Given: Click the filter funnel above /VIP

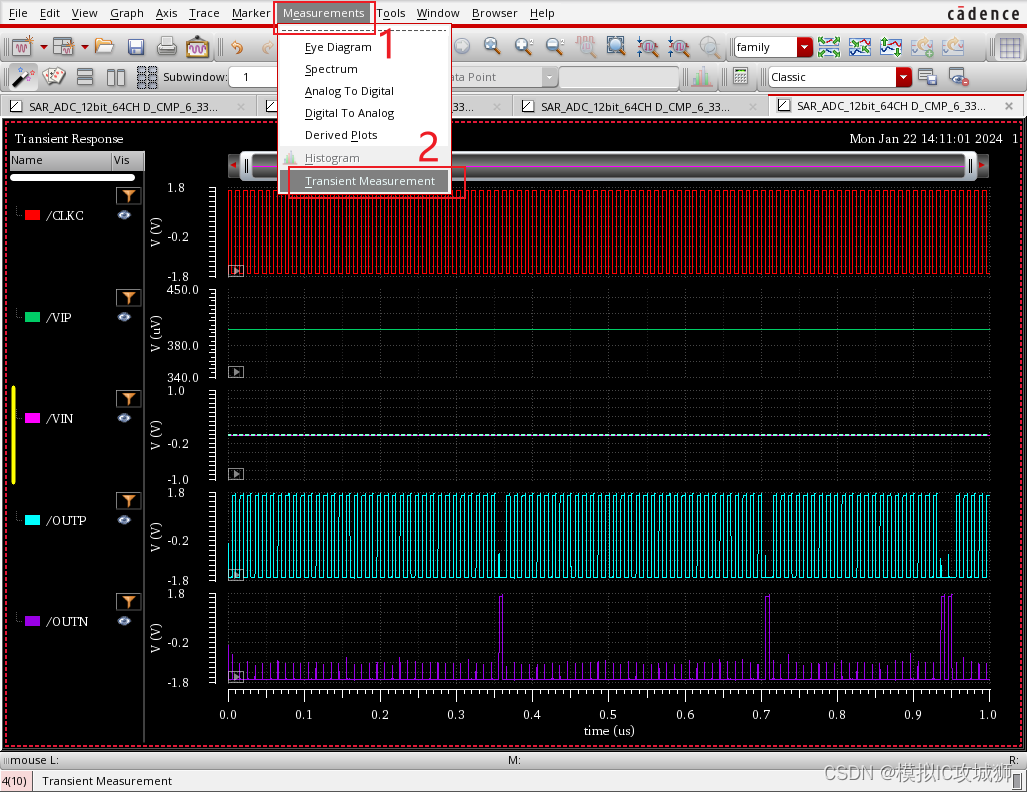Looking at the screenshot, I should point(128,297).
